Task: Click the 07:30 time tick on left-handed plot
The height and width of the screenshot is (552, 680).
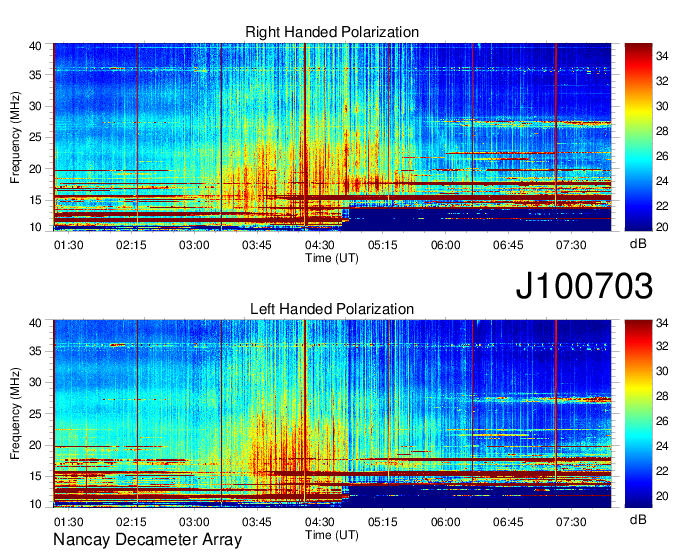Action: coord(571,522)
